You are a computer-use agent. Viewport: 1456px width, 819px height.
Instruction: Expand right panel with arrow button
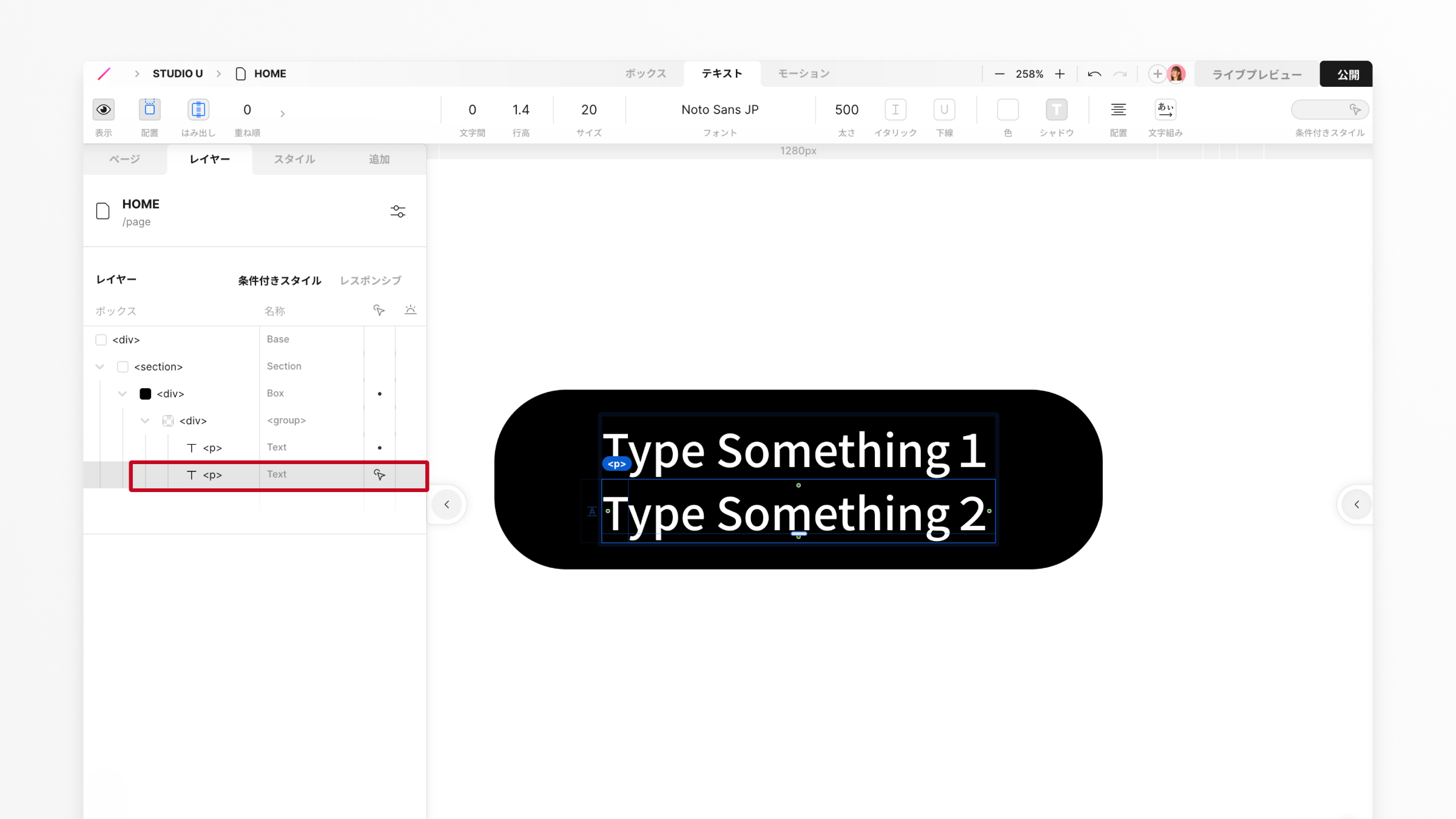(x=1357, y=505)
